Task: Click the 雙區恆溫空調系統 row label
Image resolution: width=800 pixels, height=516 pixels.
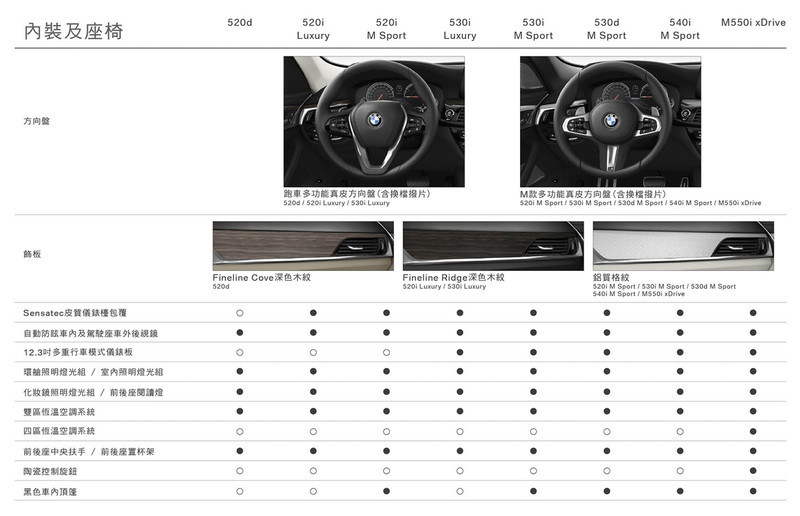Action: pos(59,412)
